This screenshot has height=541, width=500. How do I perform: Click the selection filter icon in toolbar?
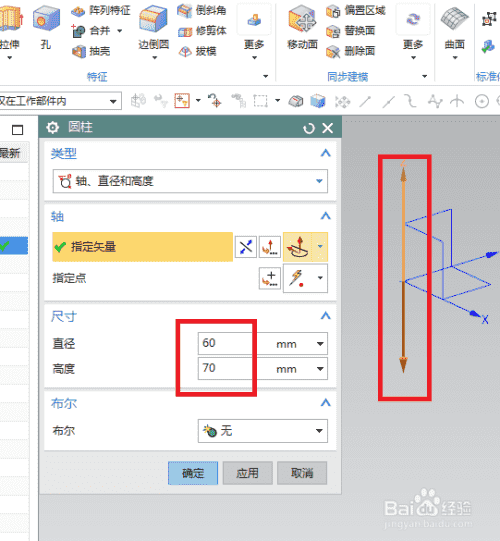point(182,101)
